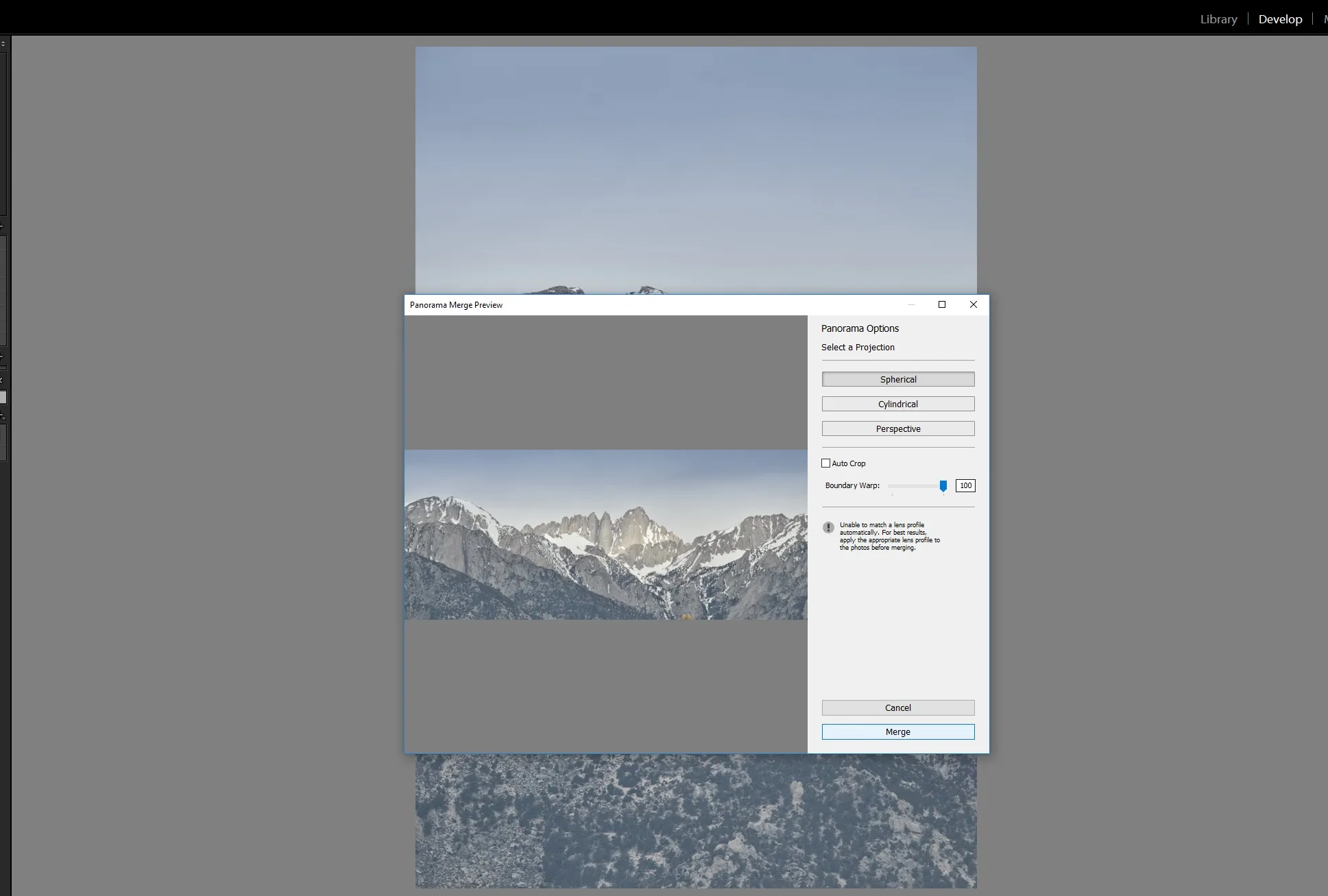Click Merge to create the panorama
This screenshot has width=1328, height=896.
[x=897, y=731]
